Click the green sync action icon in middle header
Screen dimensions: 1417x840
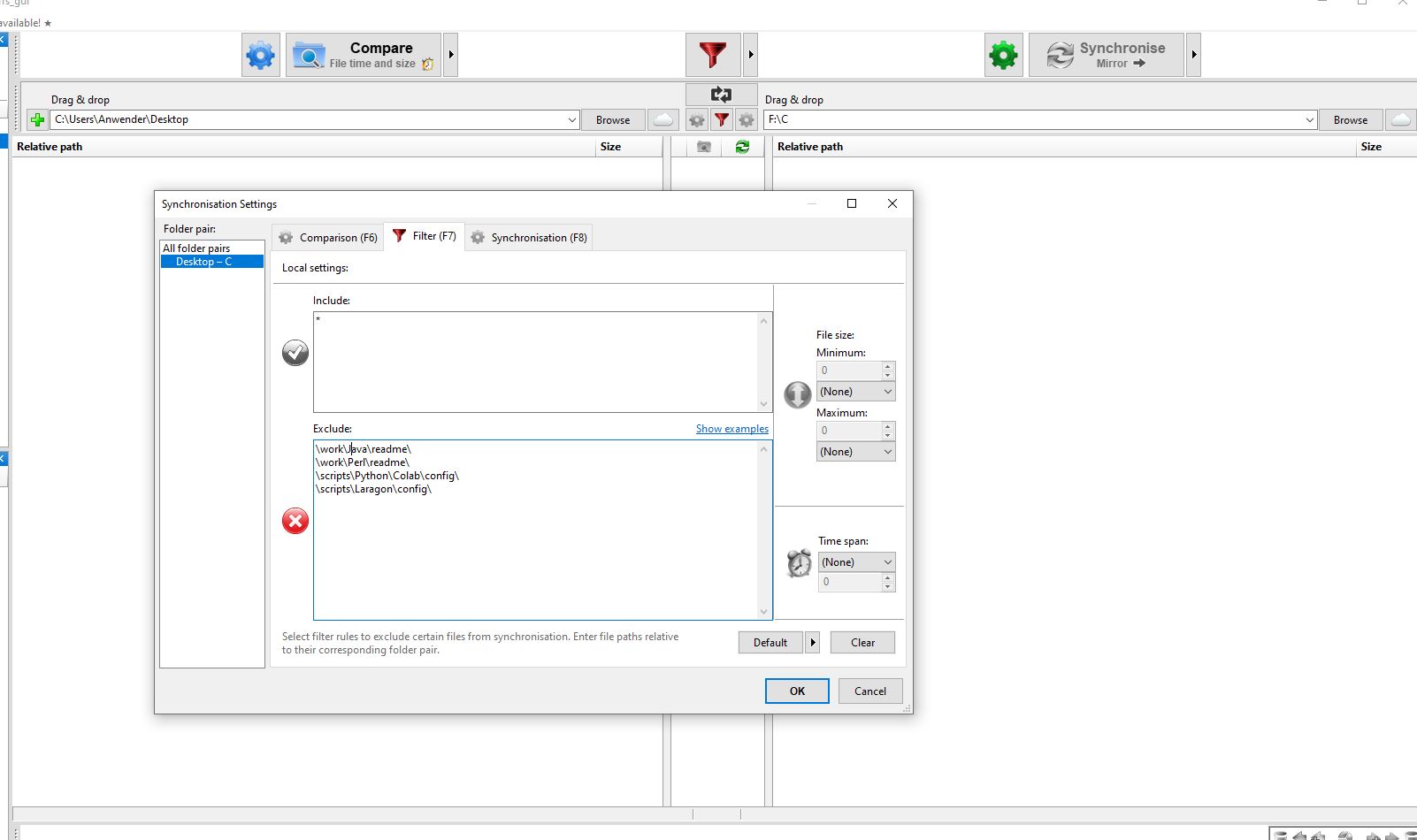tap(742, 147)
